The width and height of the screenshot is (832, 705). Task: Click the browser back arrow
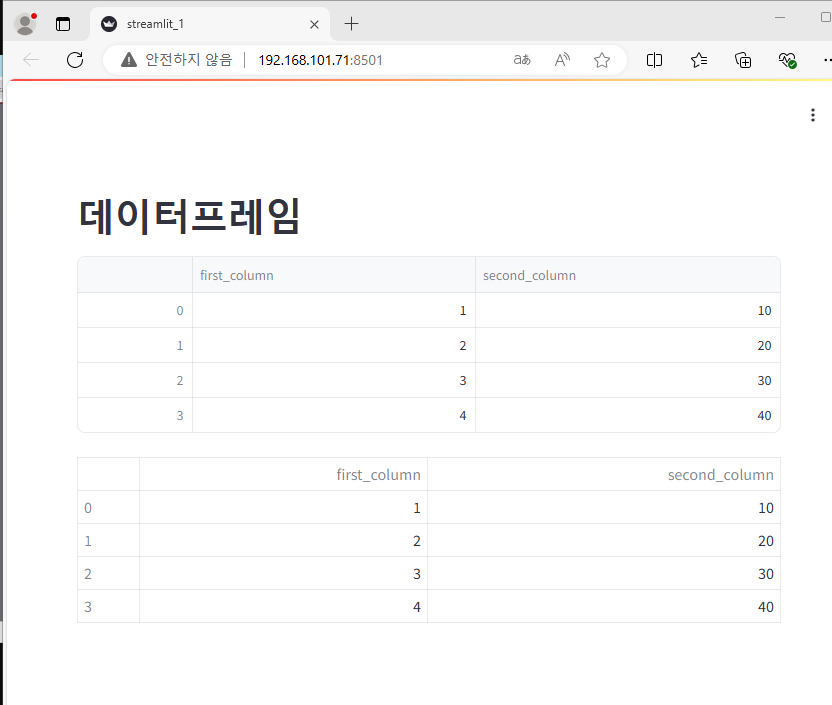pyautogui.click(x=31, y=60)
